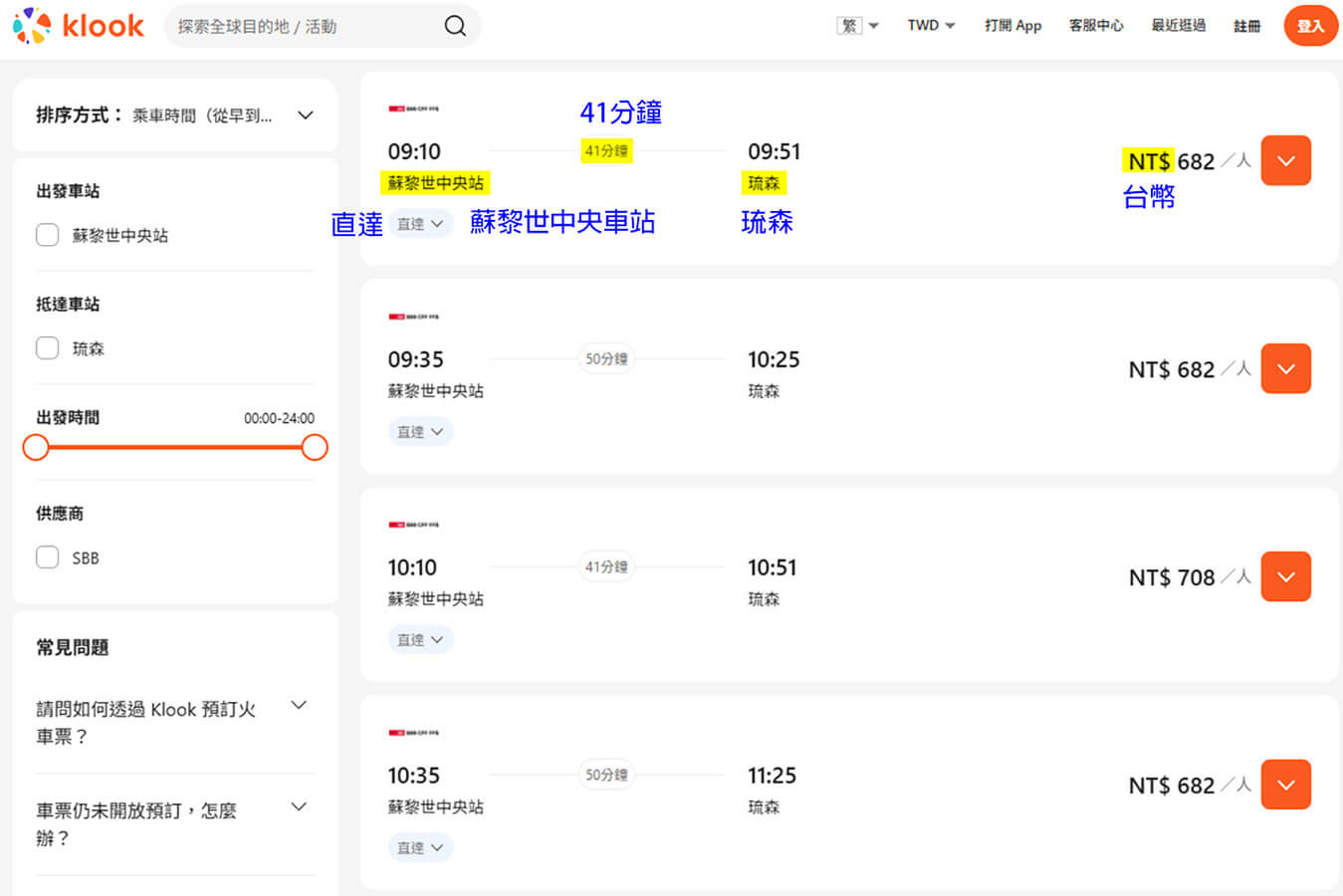The width and height of the screenshot is (1343, 896).
Task: Click 50分鐘 duration on 10:35 train
Action: click(x=606, y=775)
